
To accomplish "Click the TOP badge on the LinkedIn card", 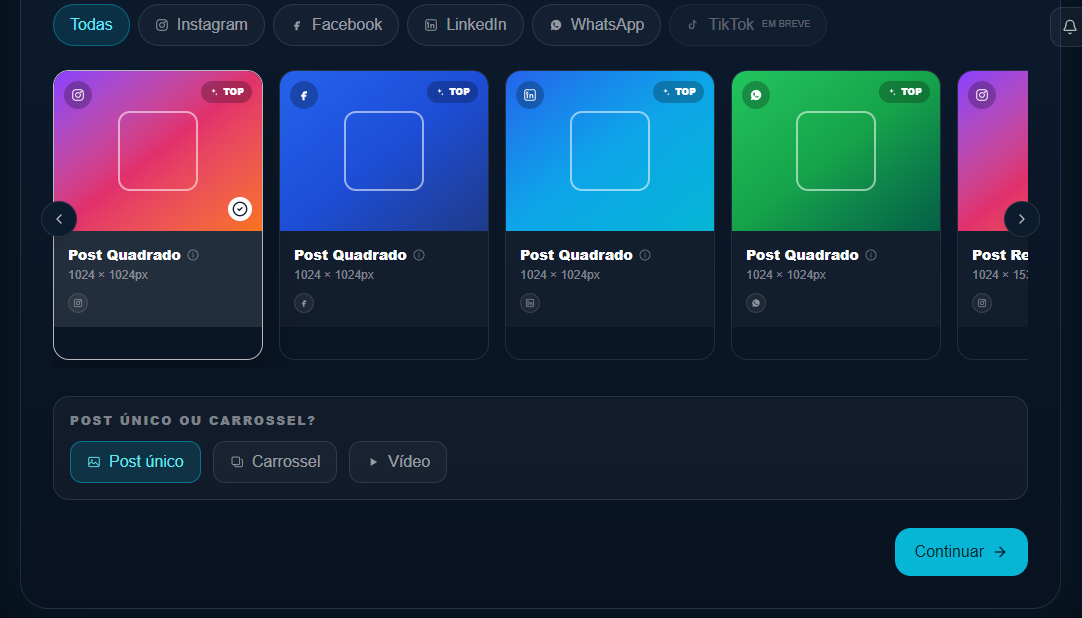I will (678, 92).
